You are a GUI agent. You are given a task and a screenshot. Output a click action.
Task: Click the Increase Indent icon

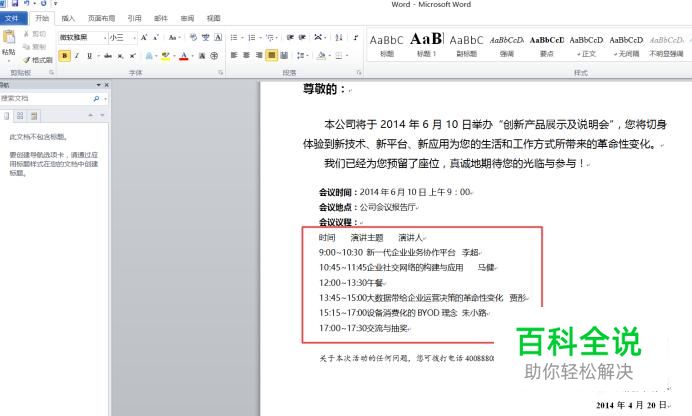302,37
